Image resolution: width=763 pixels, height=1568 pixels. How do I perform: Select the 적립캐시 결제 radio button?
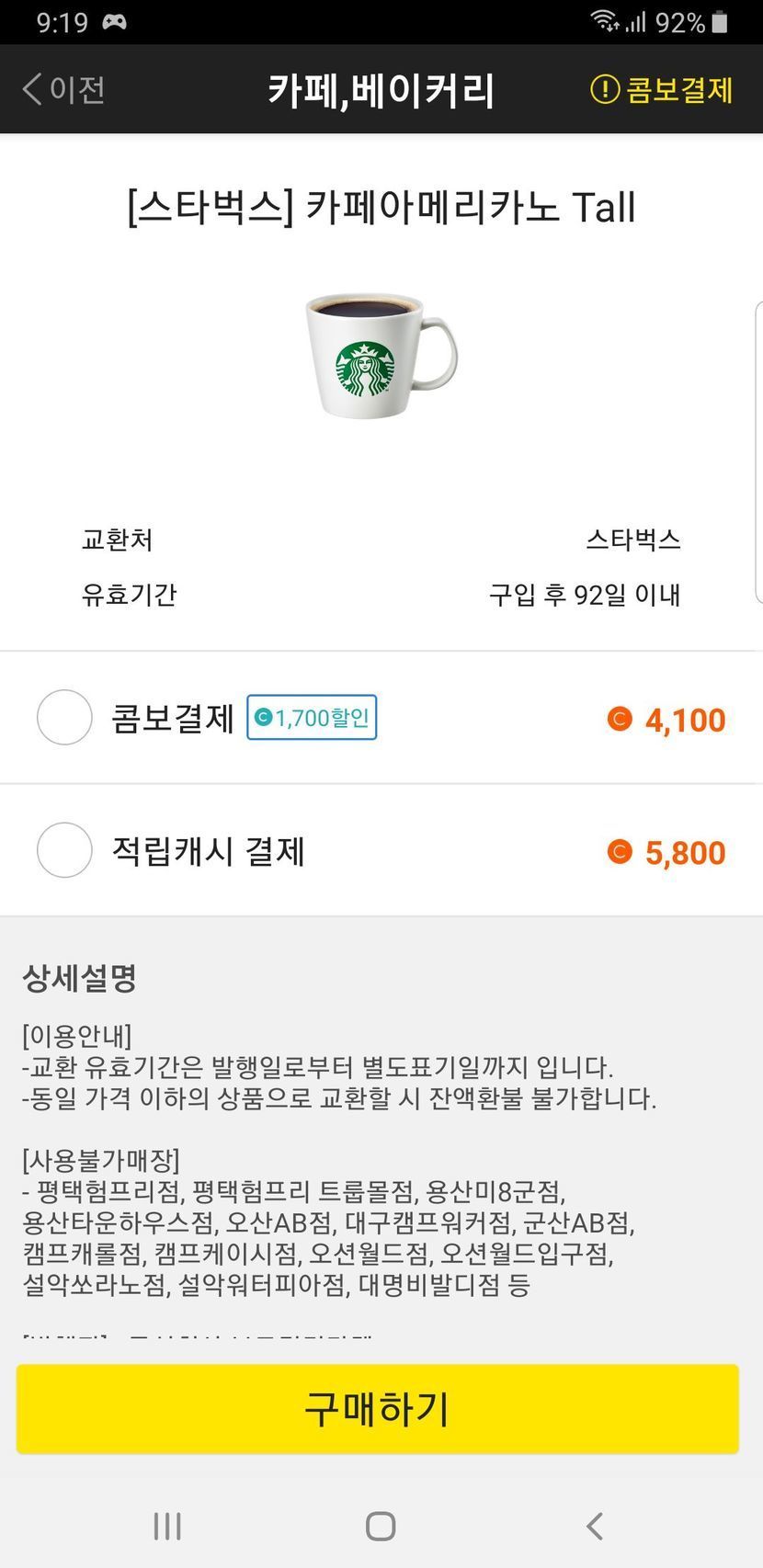[x=64, y=851]
